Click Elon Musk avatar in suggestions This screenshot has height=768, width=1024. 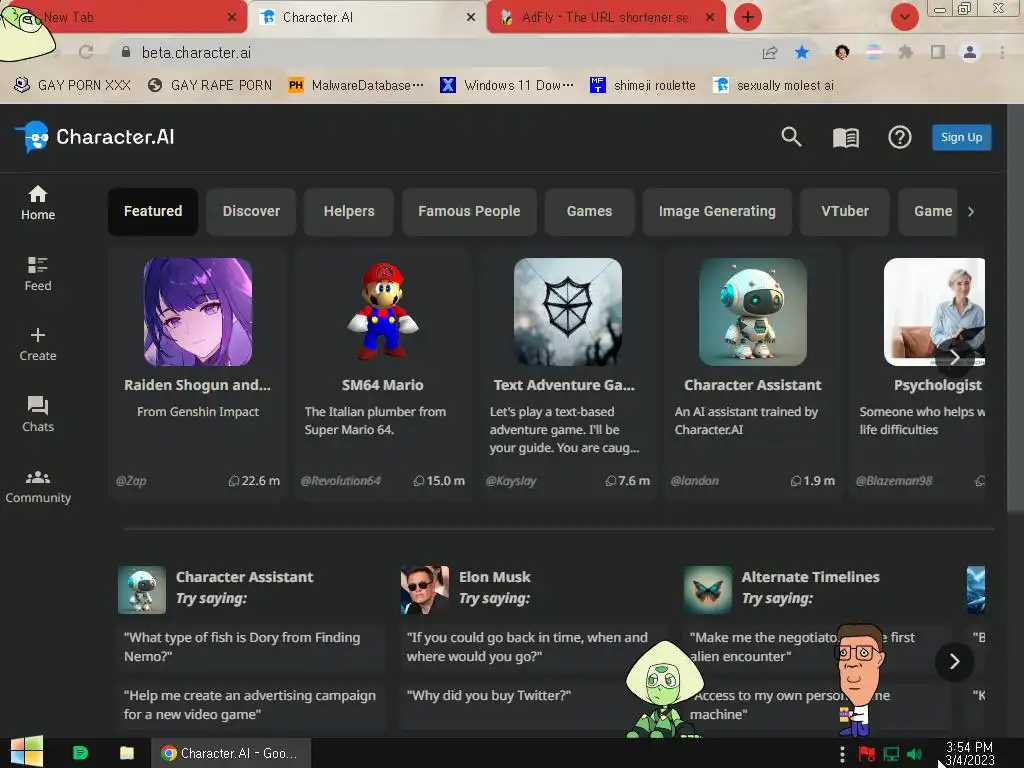[x=424, y=590]
